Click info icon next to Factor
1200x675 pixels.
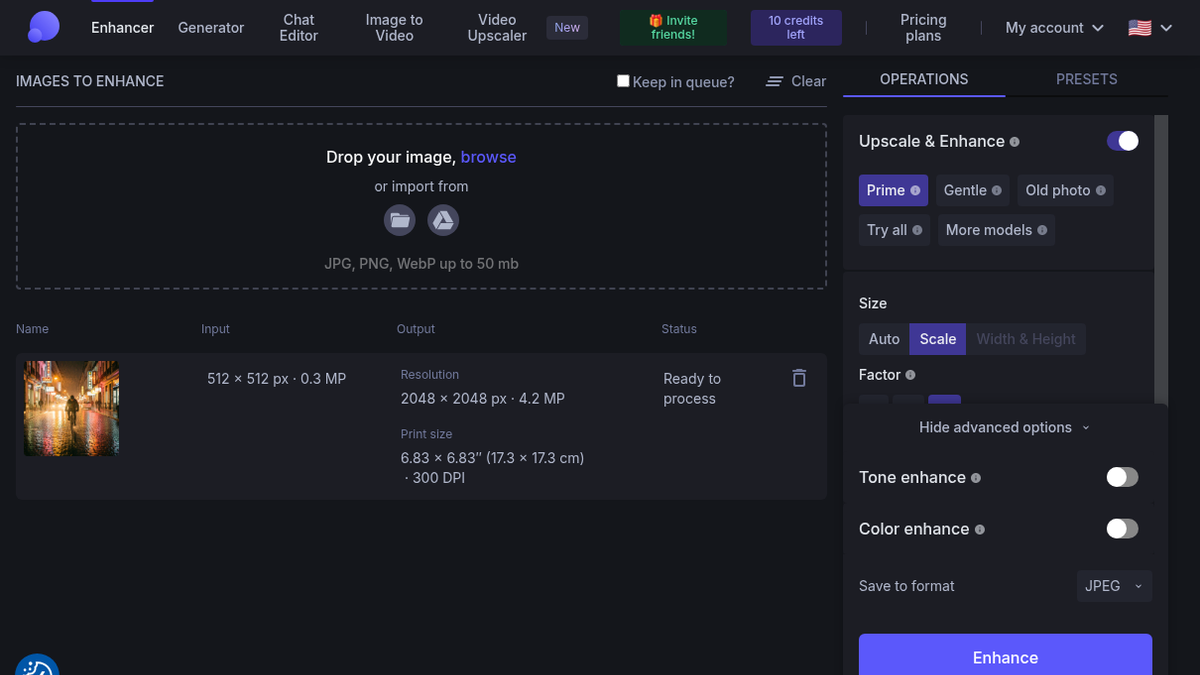point(910,375)
